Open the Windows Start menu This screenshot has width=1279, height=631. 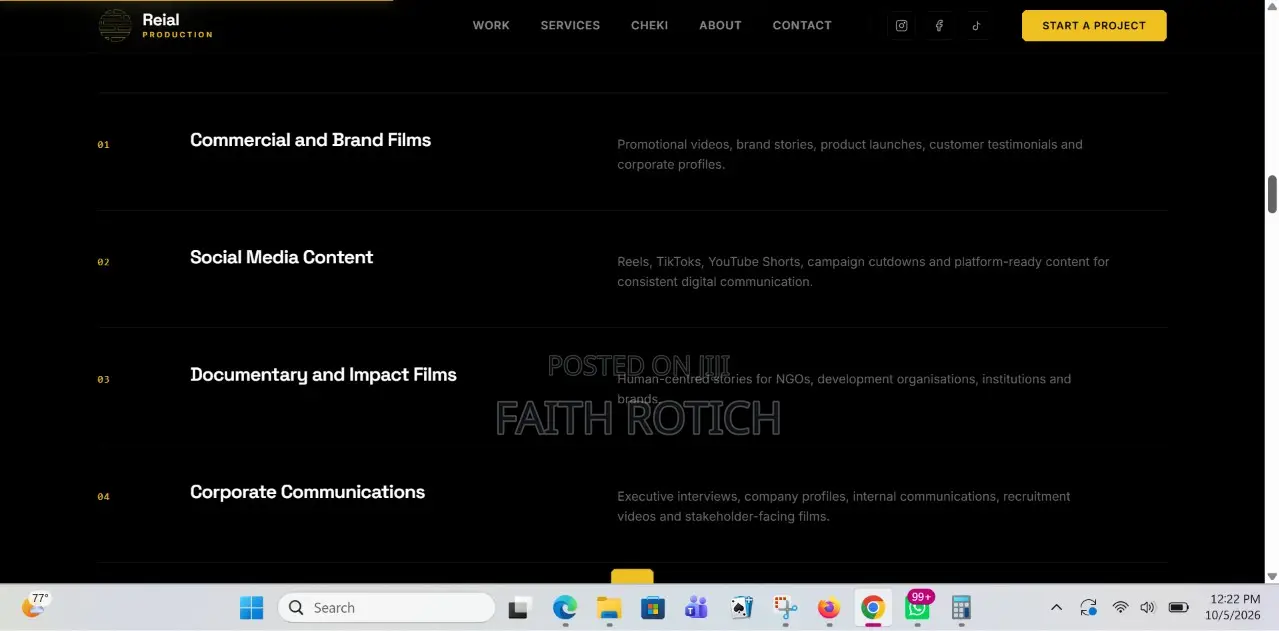[251, 607]
